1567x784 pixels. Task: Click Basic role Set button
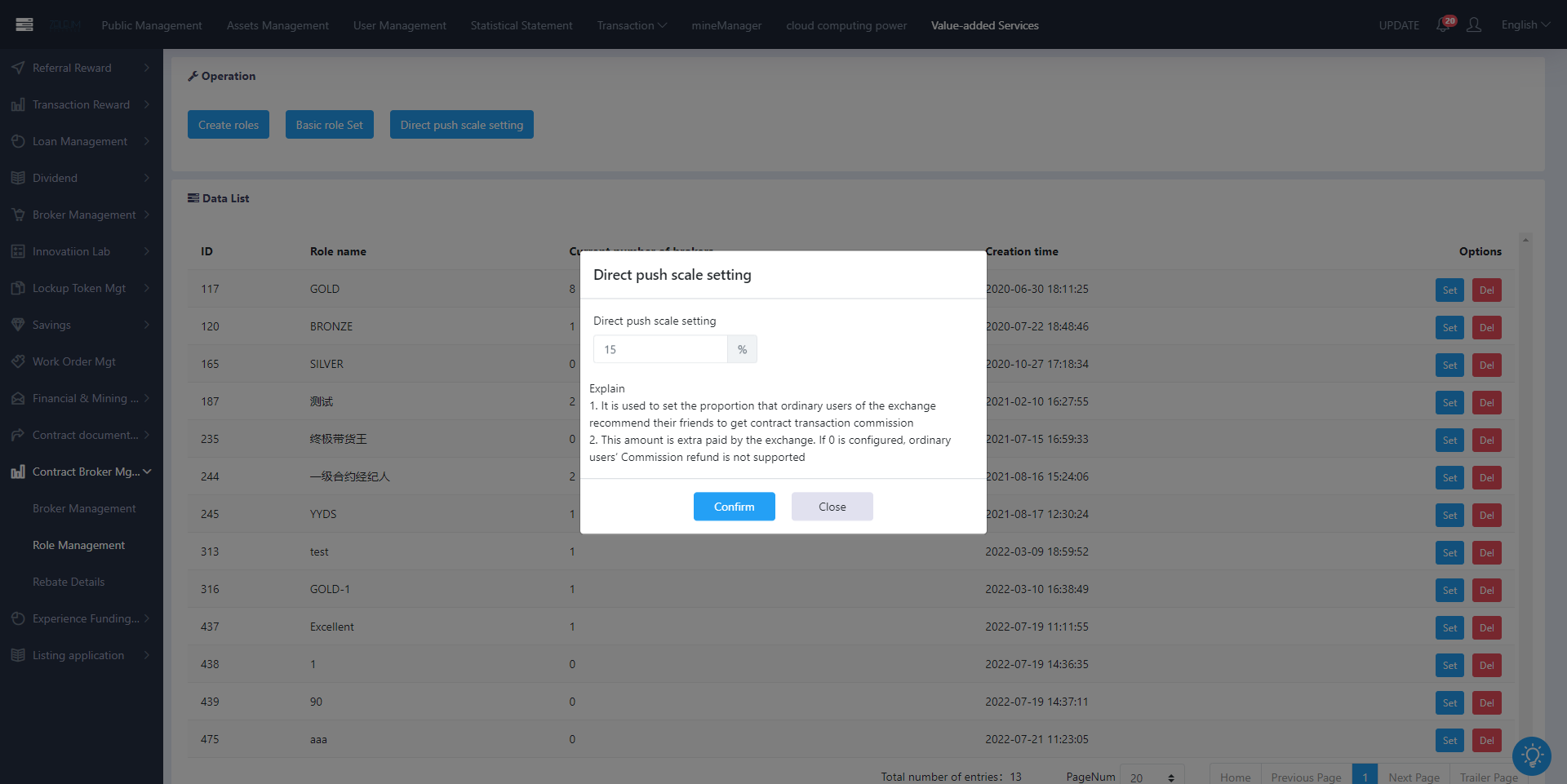coord(330,125)
